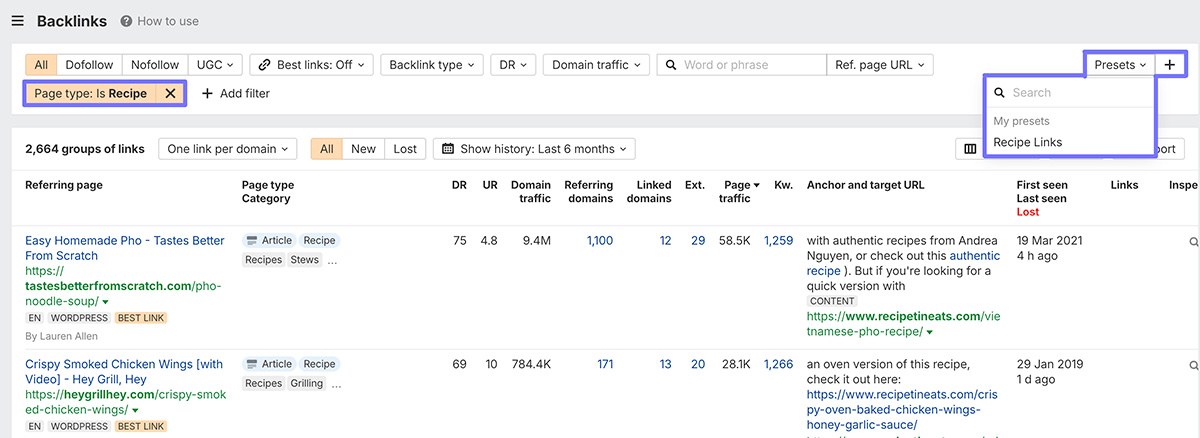Expand the heygrillhey URL caret

coord(135,410)
